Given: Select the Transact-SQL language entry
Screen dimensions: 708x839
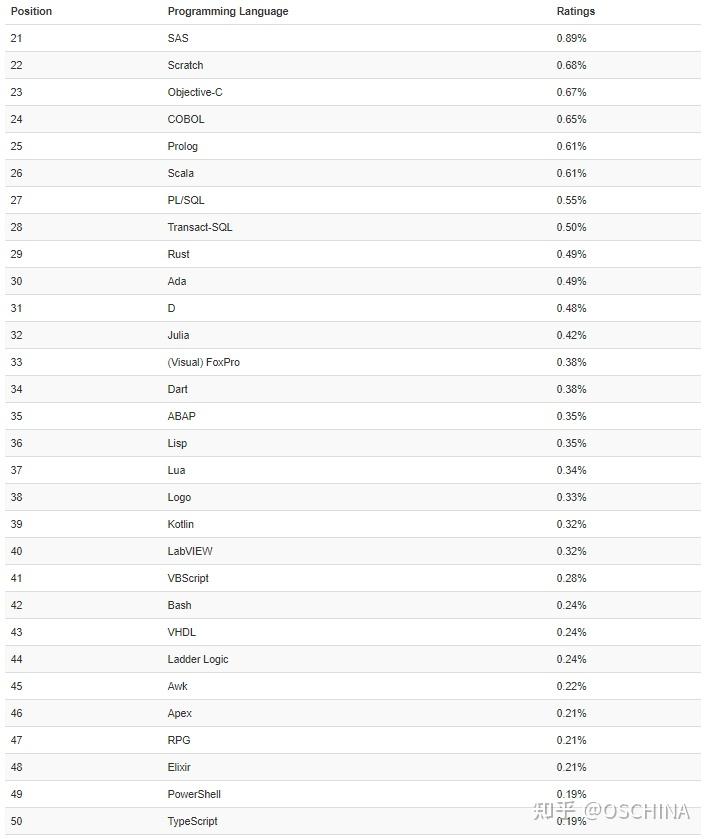Looking at the screenshot, I should pos(200,227).
